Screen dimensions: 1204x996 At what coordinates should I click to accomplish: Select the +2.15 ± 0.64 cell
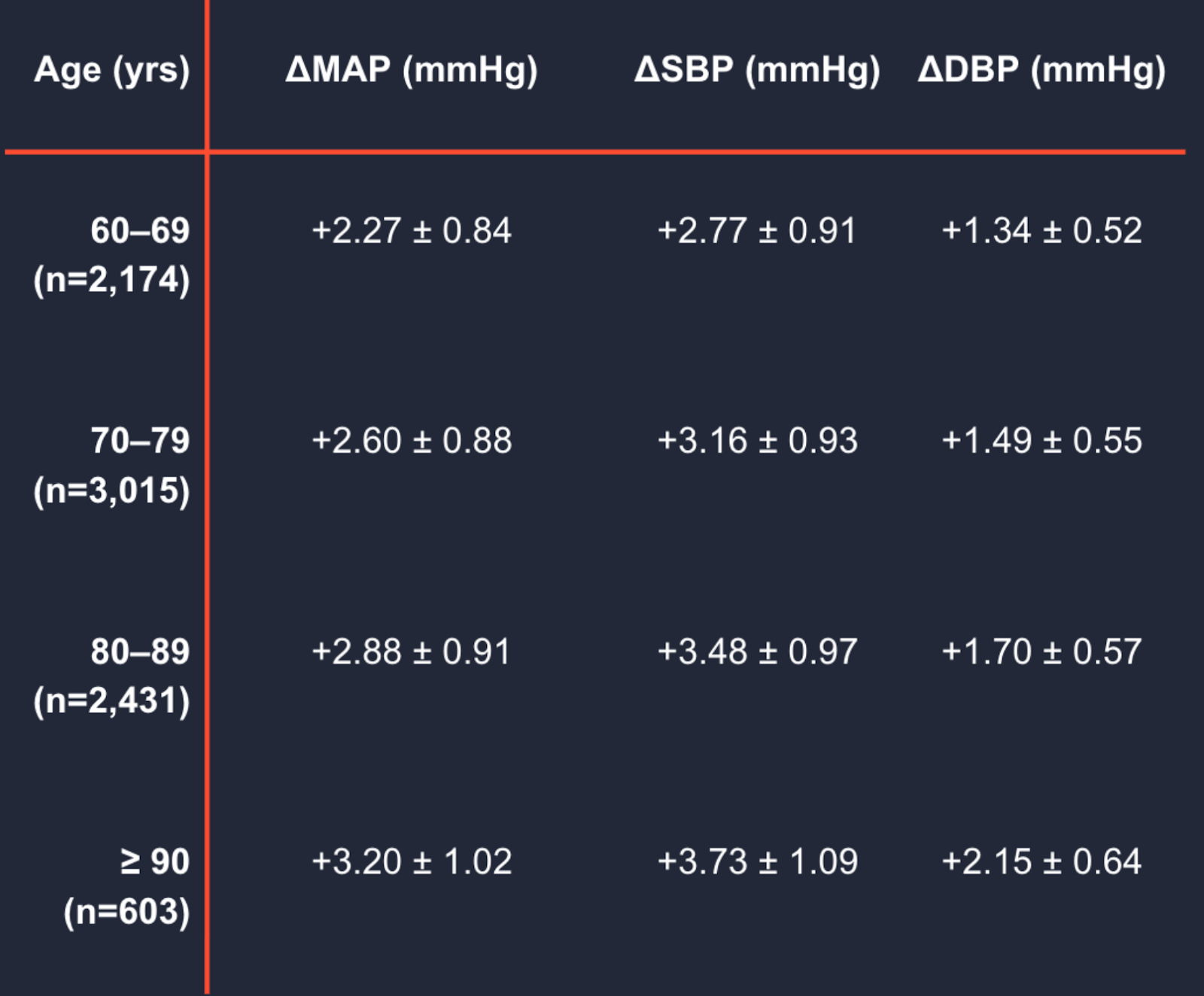[x=1041, y=861]
